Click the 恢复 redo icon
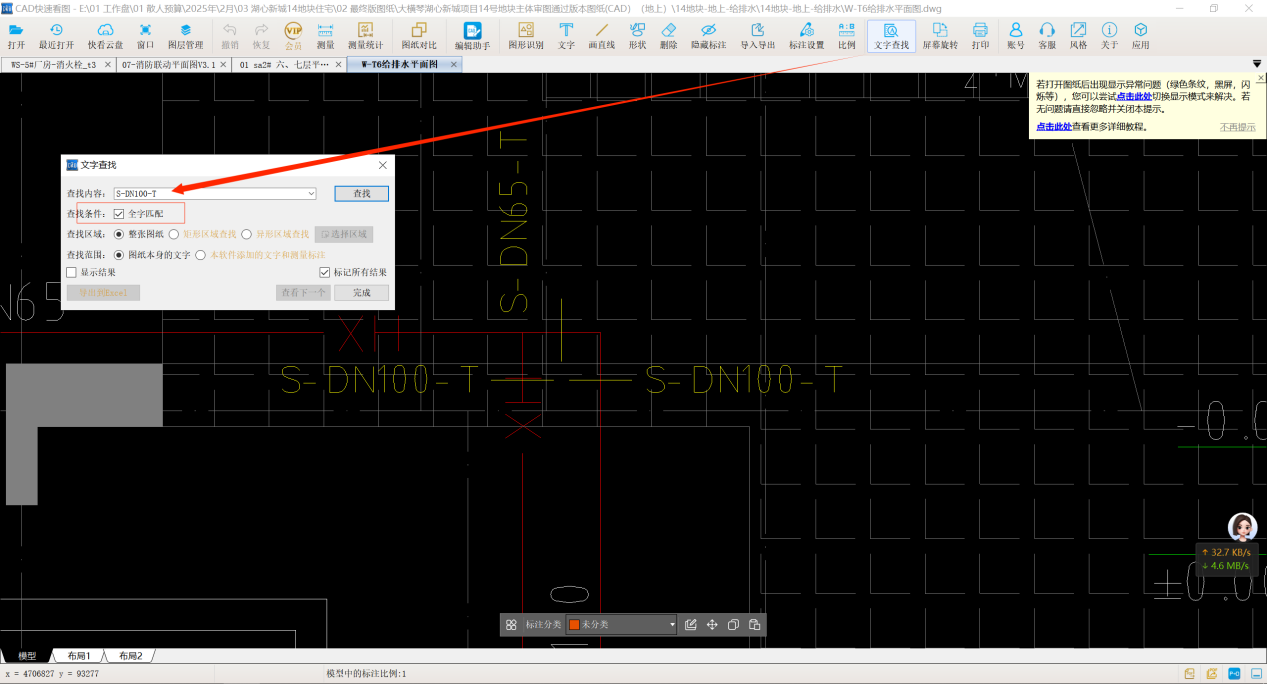Image resolution: width=1267 pixels, height=684 pixels. 261,36
